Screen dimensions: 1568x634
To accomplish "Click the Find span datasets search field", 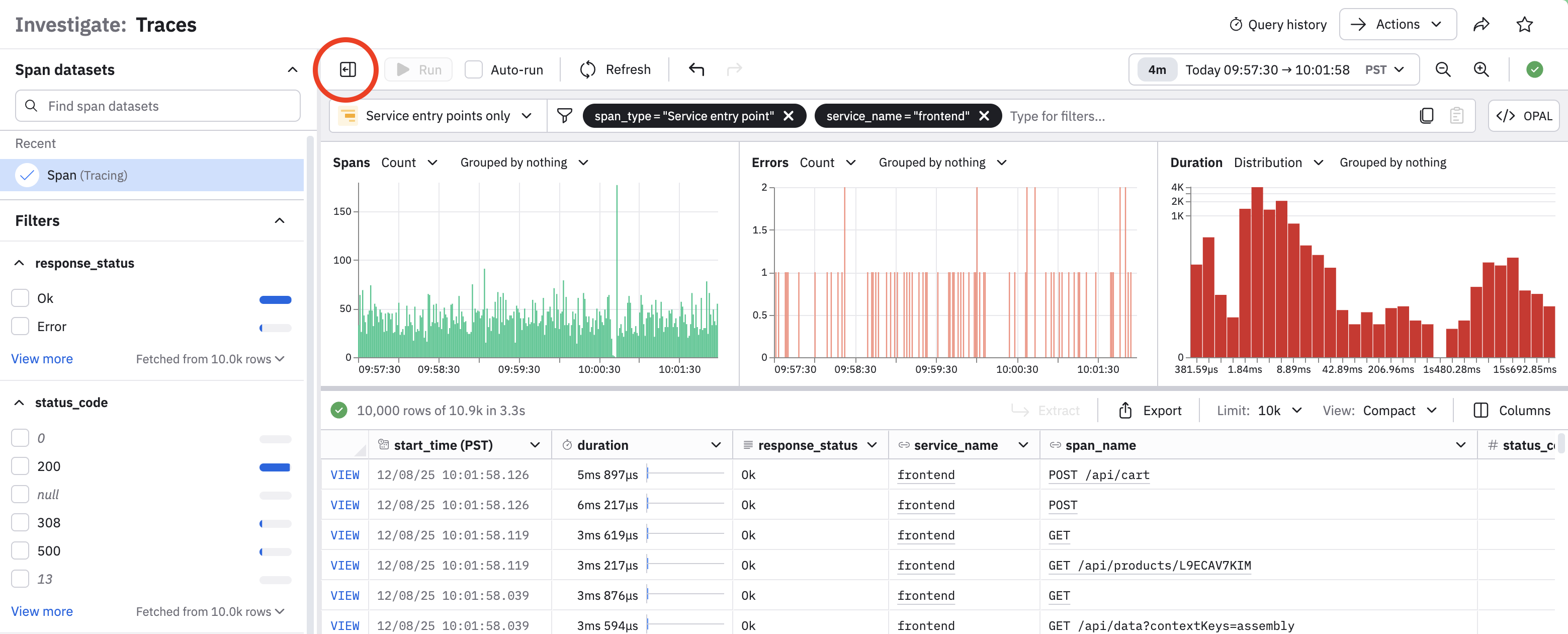I will tap(157, 106).
